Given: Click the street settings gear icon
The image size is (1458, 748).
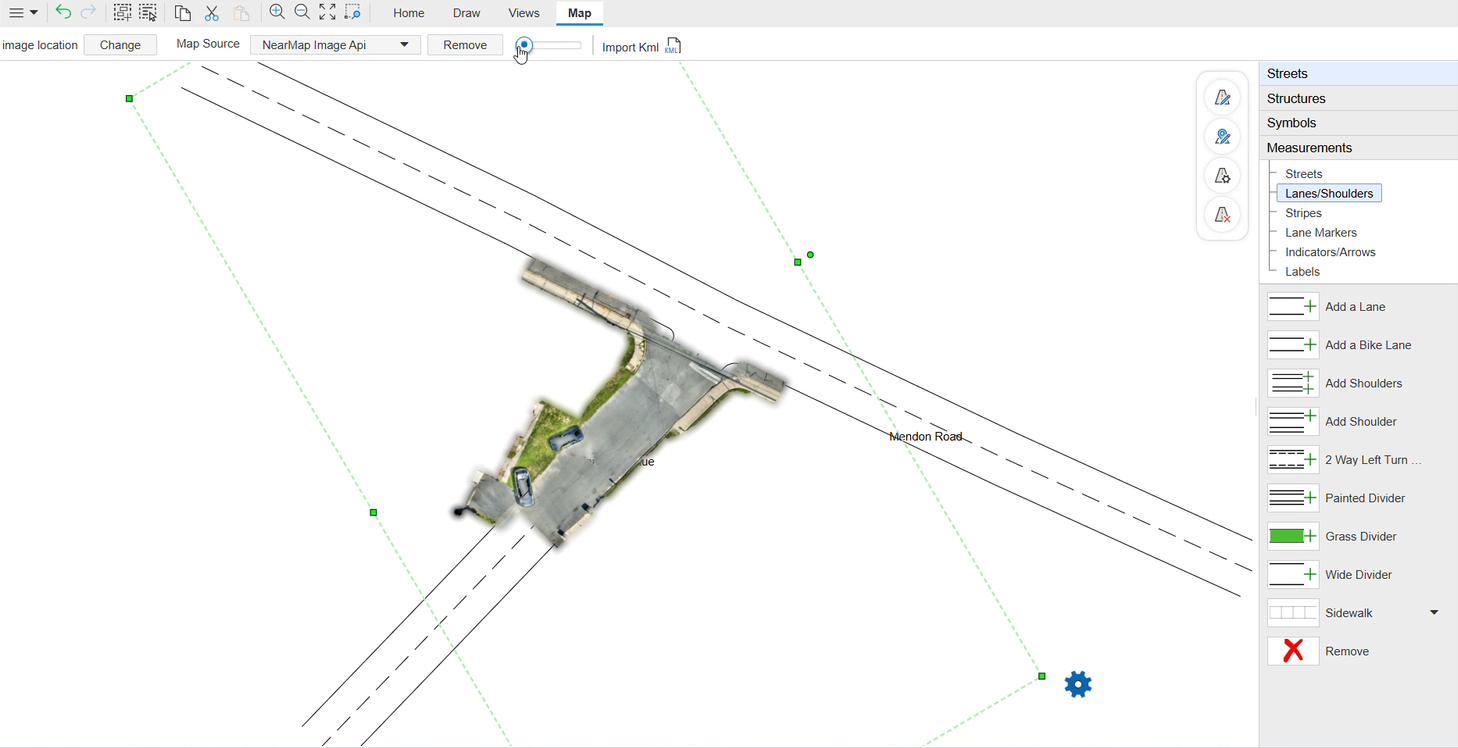Looking at the screenshot, I should (x=1222, y=176).
